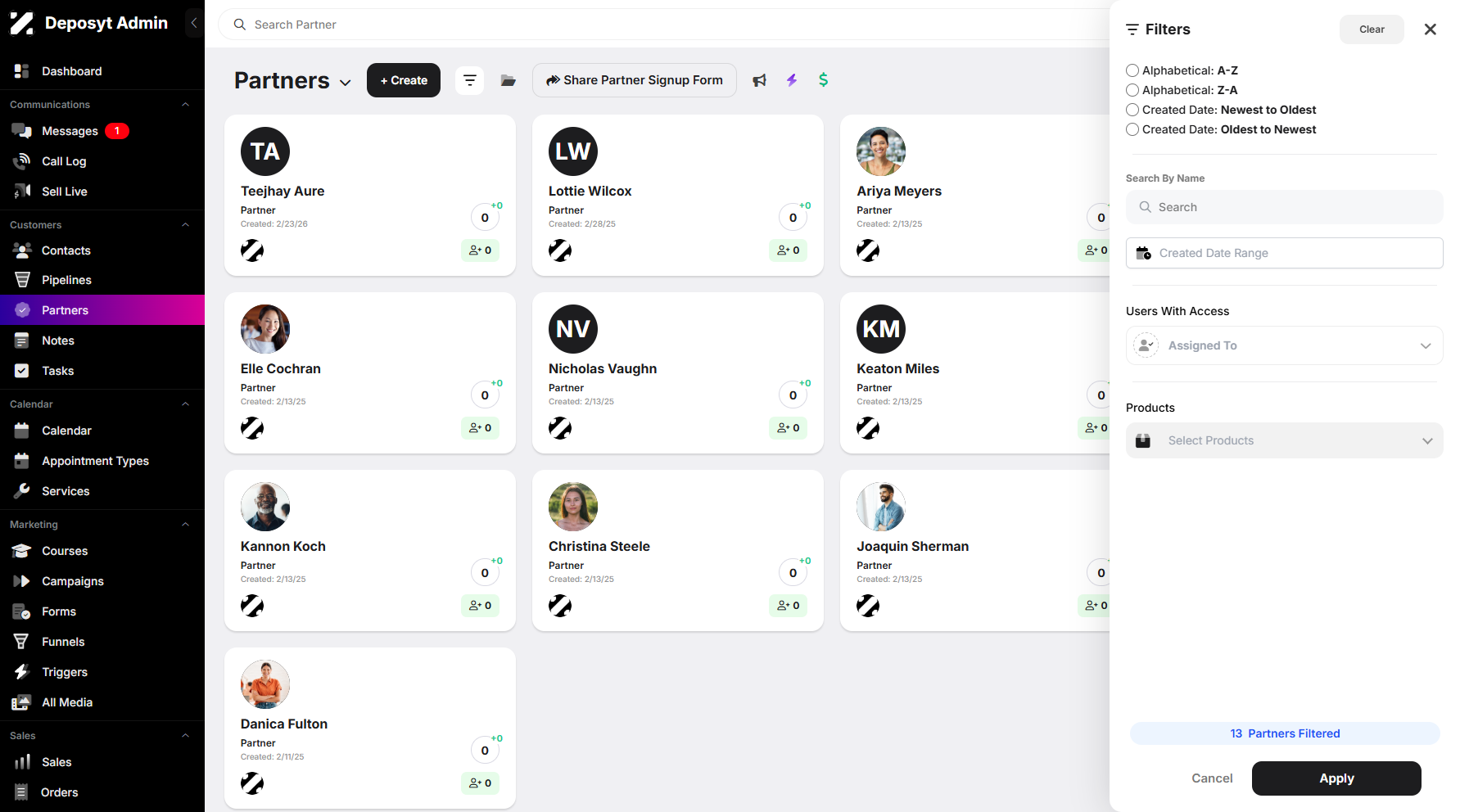The width and height of the screenshot is (1460, 812).
Task: Close the Filters panel
Action: point(1431,29)
